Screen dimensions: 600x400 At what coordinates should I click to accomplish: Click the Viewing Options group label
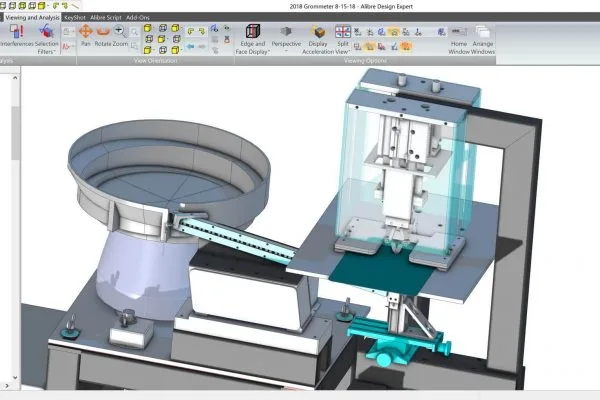tap(365, 60)
